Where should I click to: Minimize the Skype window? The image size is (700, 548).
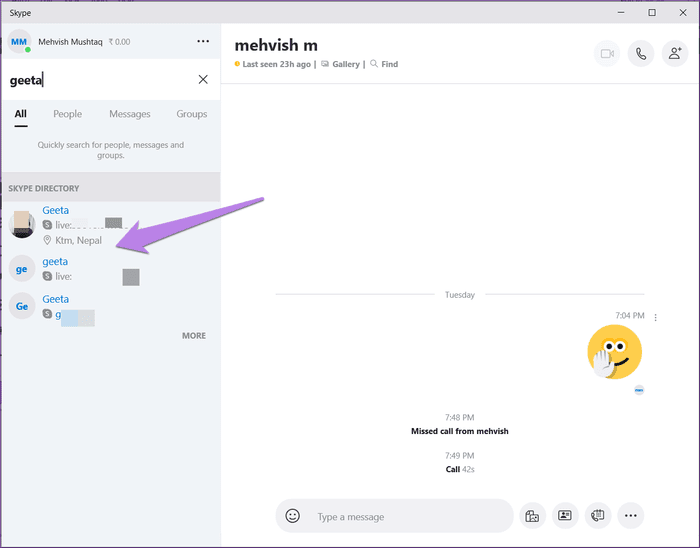point(621,12)
